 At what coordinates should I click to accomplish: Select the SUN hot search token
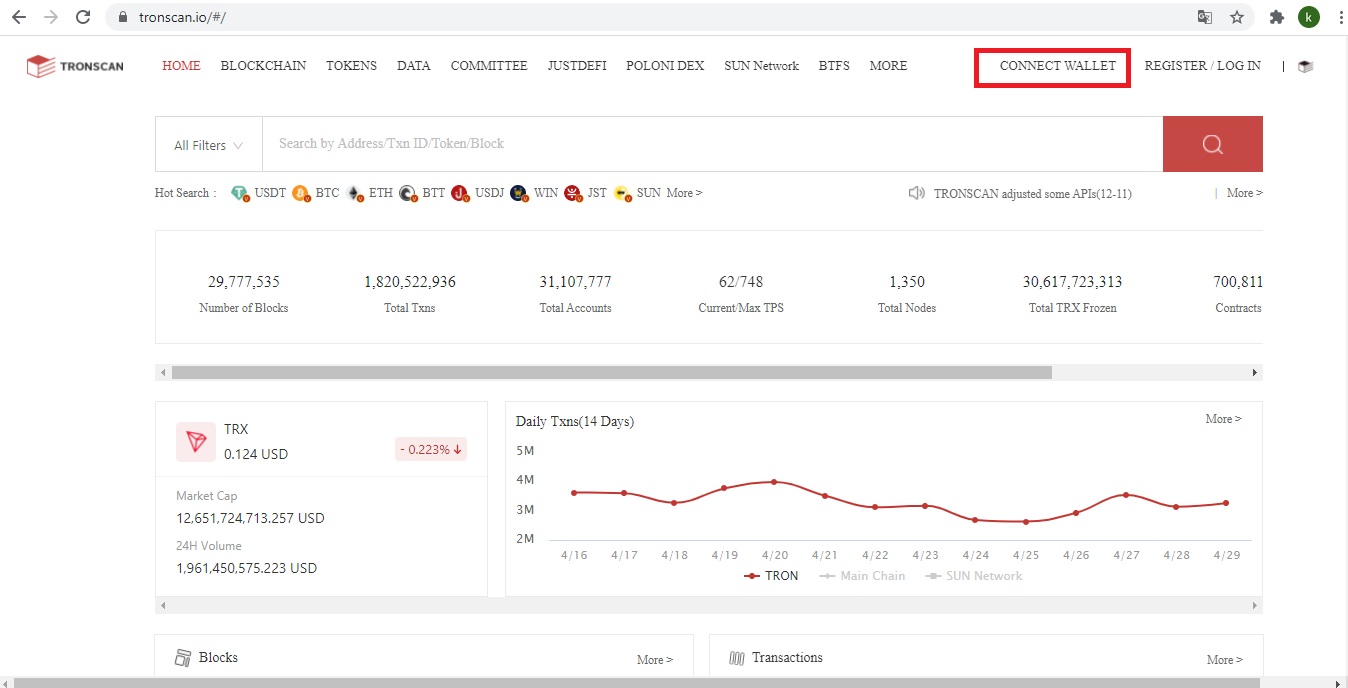click(637, 193)
